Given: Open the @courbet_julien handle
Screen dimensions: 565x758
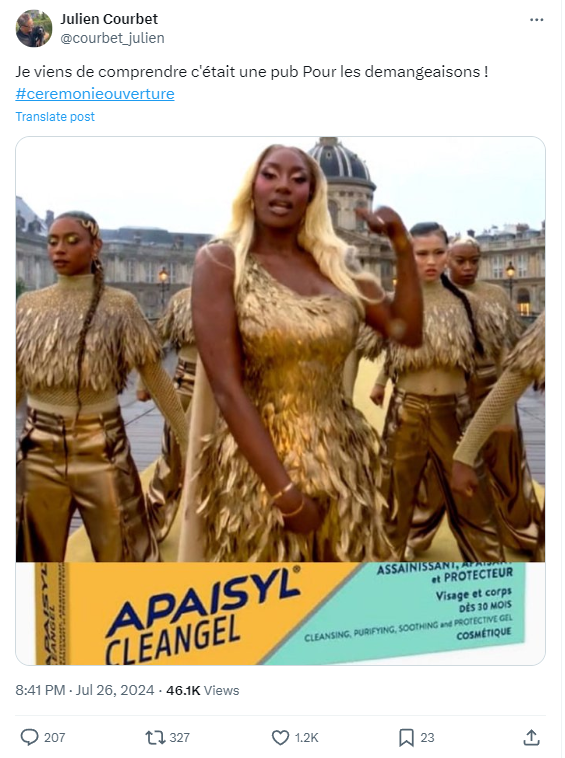Looking at the screenshot, I should click(112, 38).
